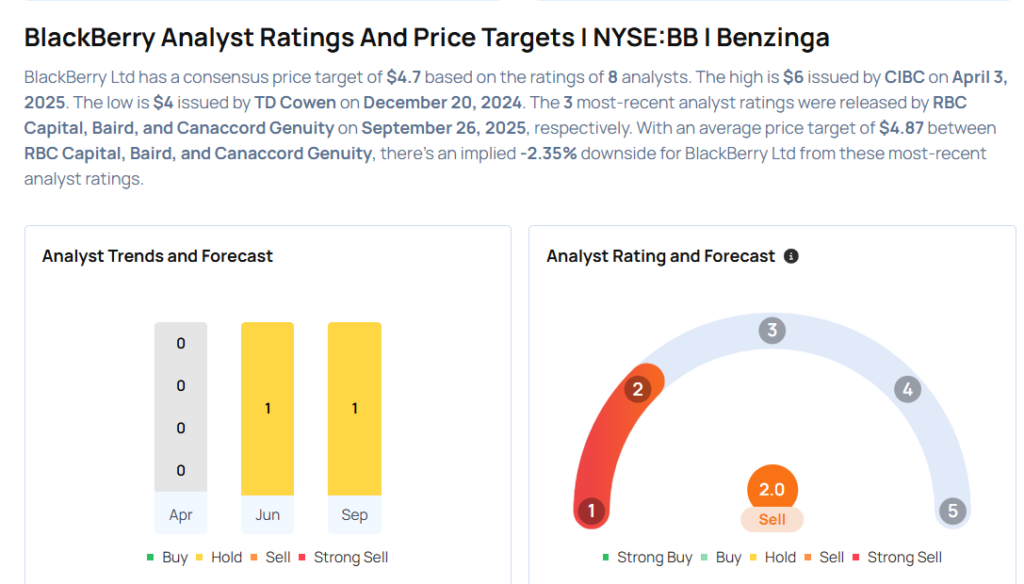Click the Analyst Trends and Forecast title
Screen dimensions: 1024x584
click(157, 256)
